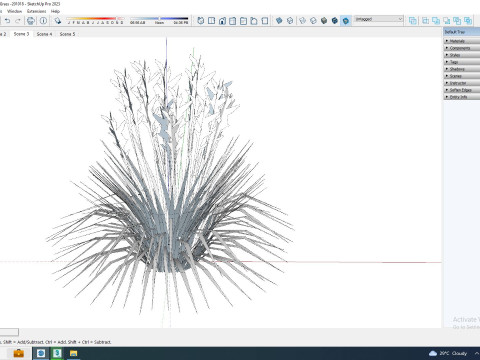The width and height of the screenshot is (480, 360).
Task: Expand the Entity Info tray panel
Action: 462,97
